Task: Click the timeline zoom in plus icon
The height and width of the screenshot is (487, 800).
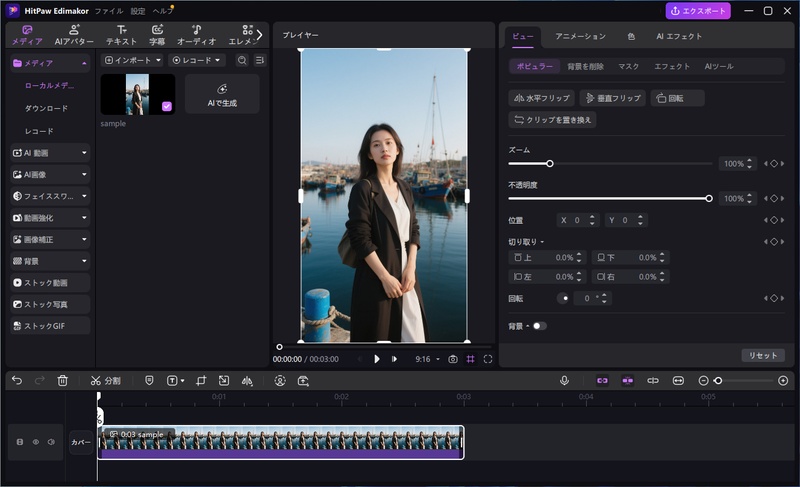Action: coord(783,380)
